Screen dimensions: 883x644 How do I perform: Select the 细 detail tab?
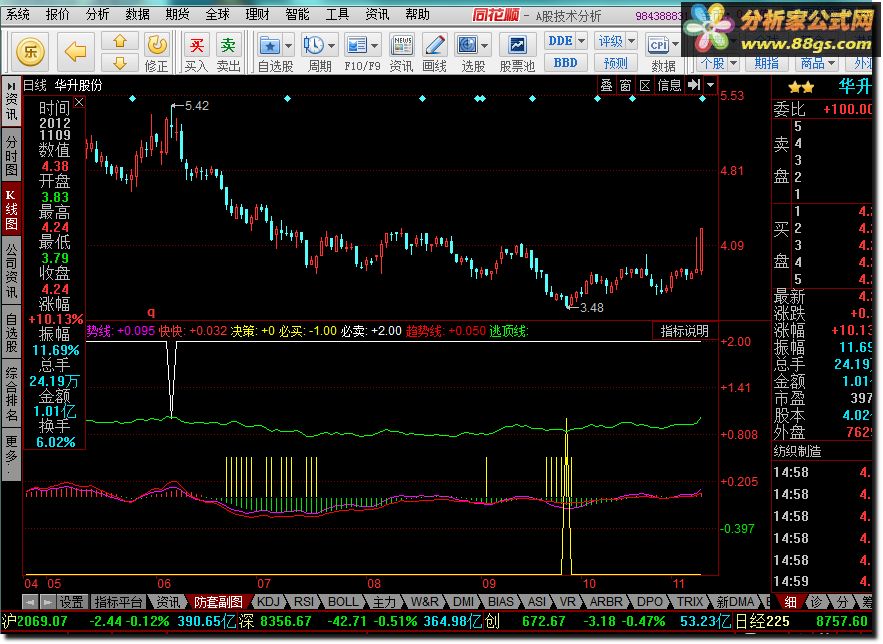pyautogui.click(x=791, y=602)
